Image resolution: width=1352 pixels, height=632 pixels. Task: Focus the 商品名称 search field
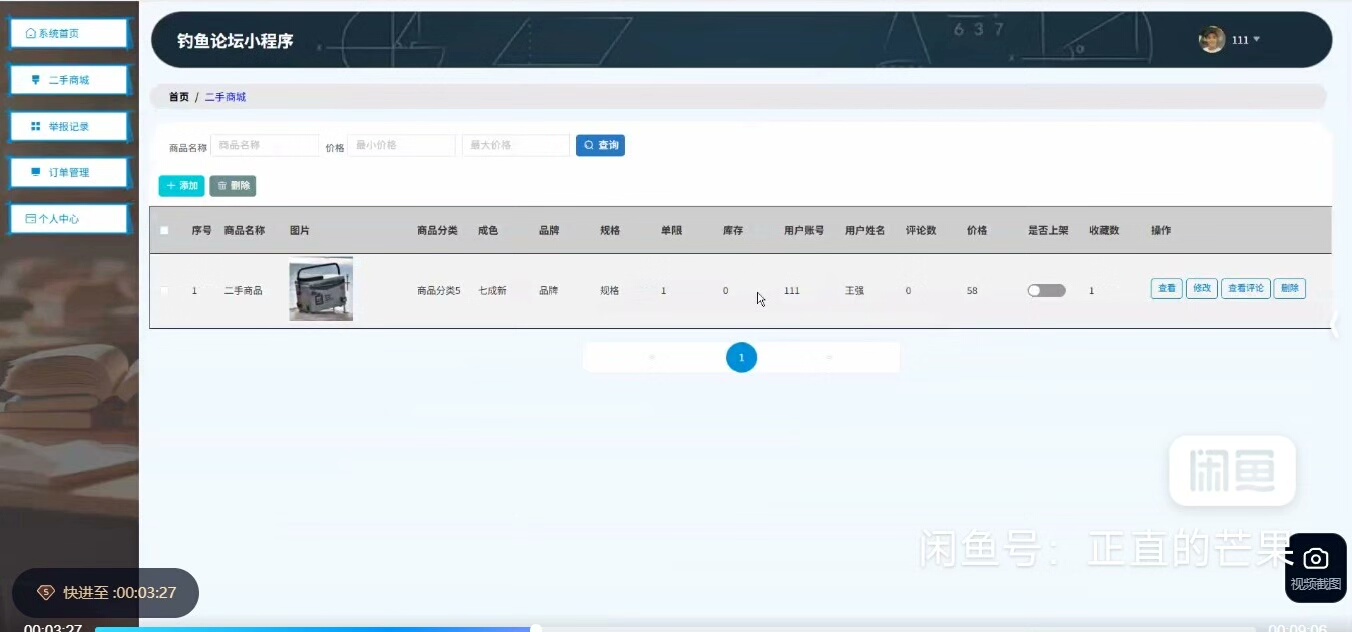264,145
